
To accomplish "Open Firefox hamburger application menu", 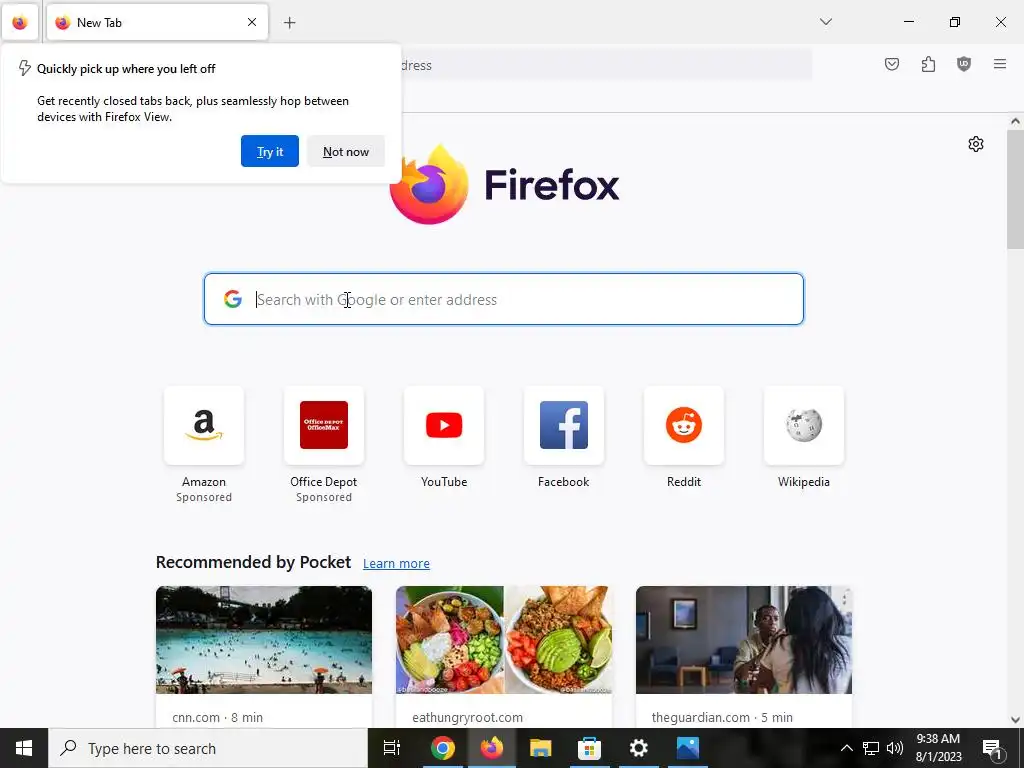I will (999, 64).
